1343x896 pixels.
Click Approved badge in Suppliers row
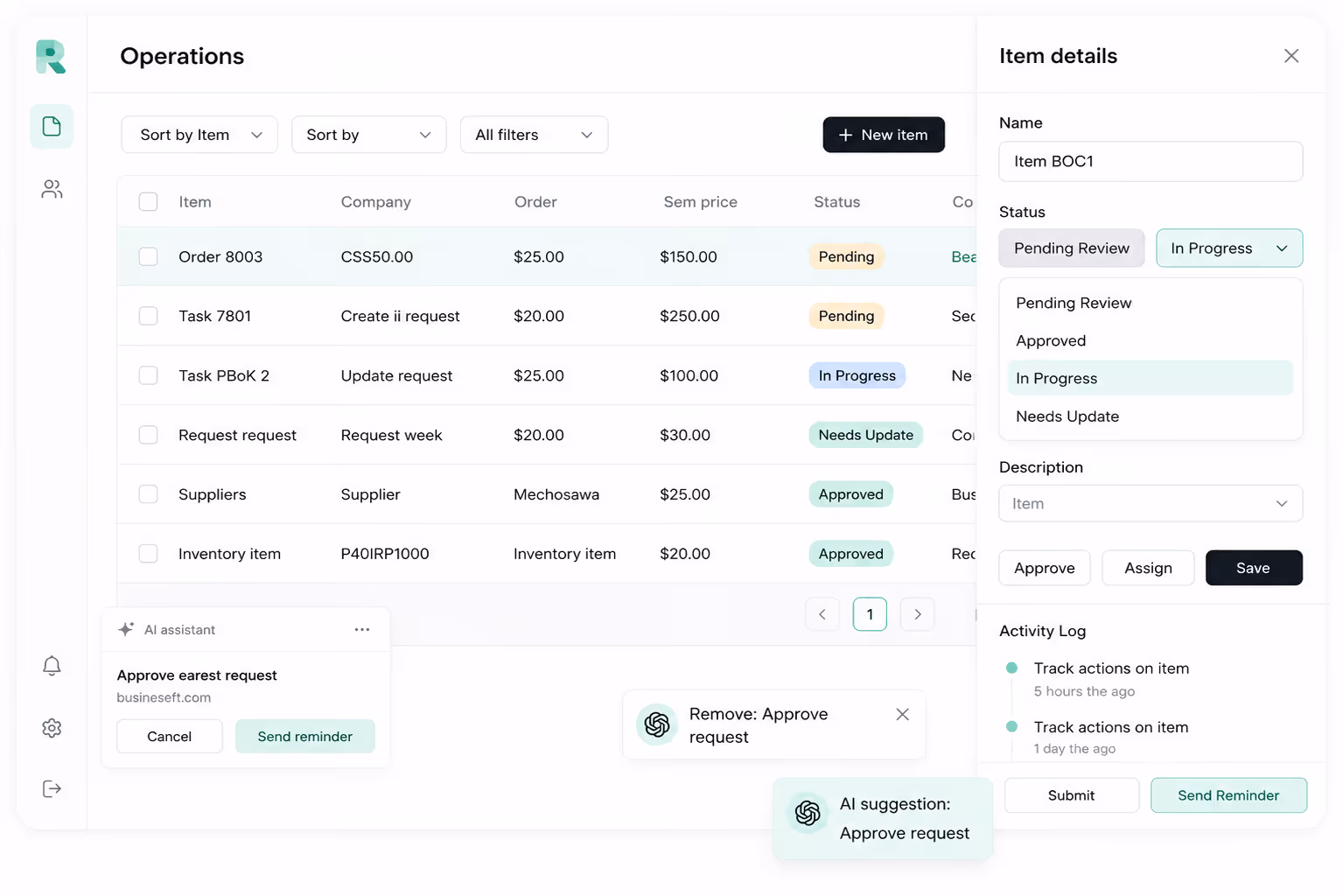pyautogui.click(x=850, y=494)
